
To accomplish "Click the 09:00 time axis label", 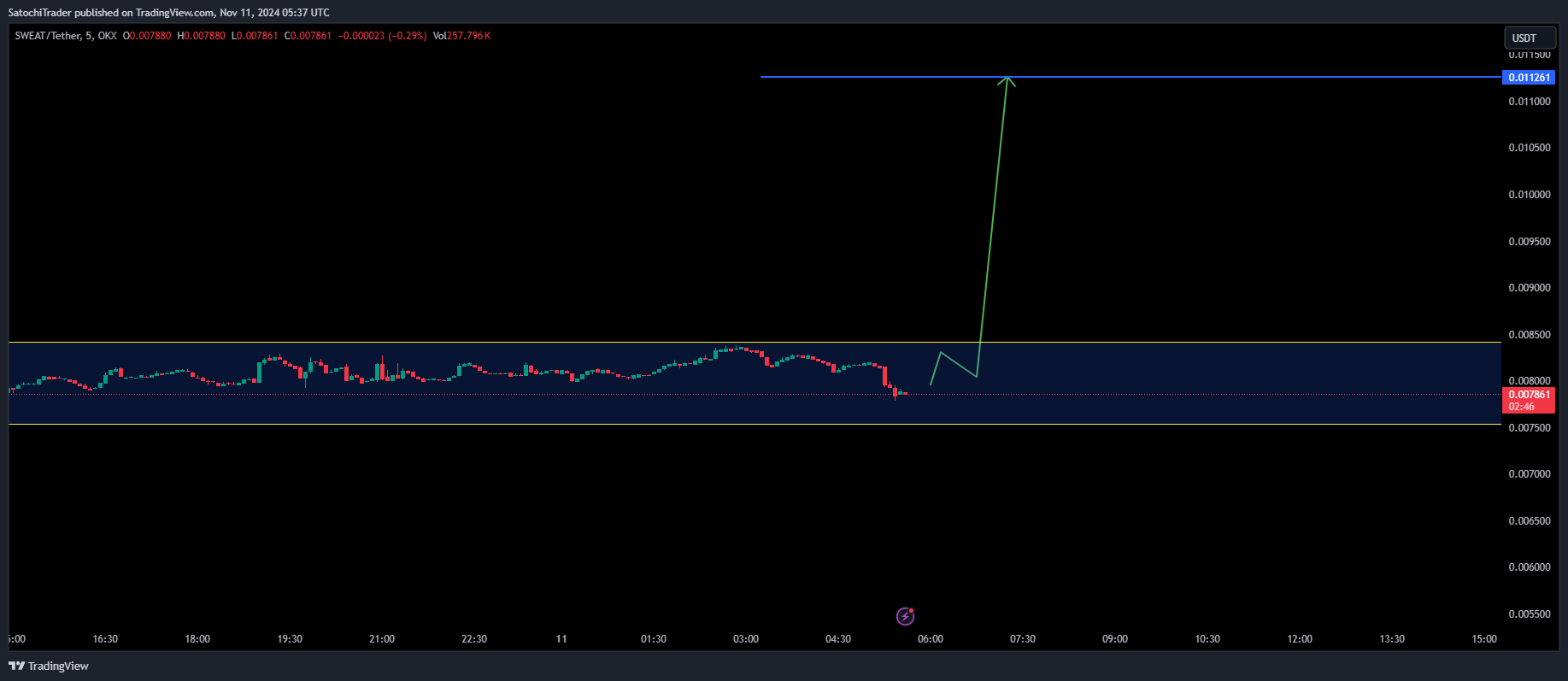I will [1115, 639].
